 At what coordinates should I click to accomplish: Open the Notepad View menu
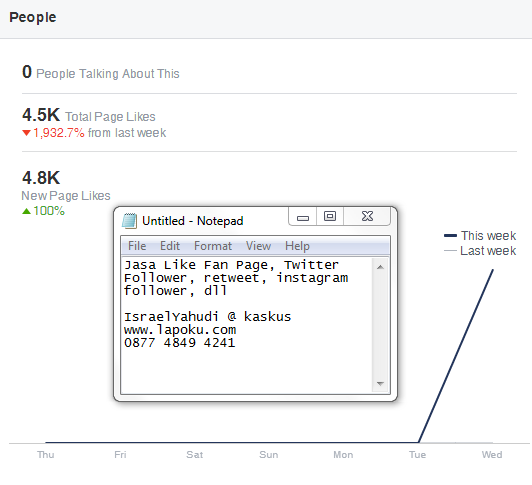pos(258,246)
